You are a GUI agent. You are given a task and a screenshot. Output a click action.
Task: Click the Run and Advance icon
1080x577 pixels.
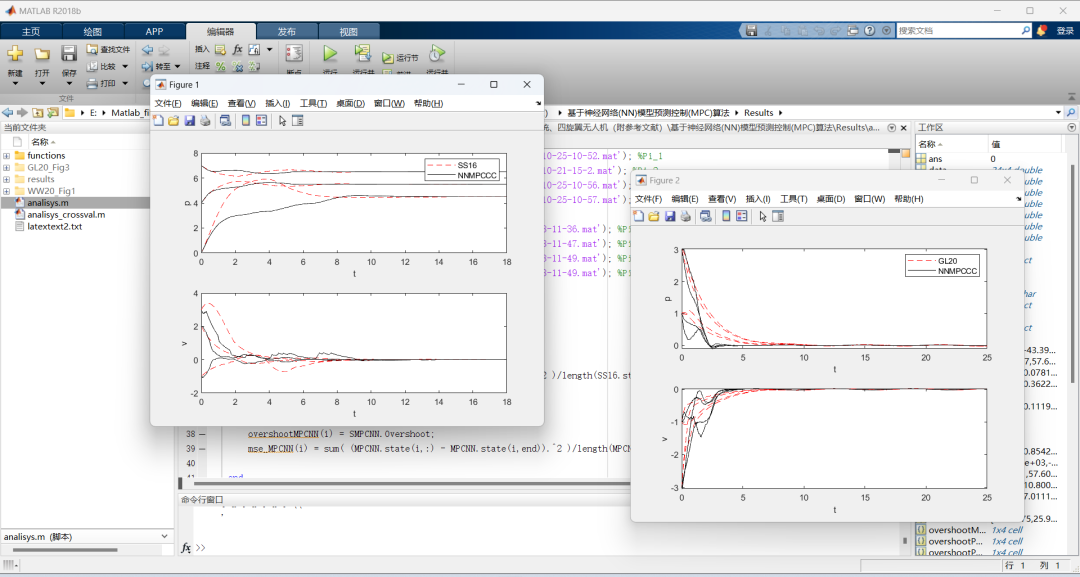coord(363,53)
